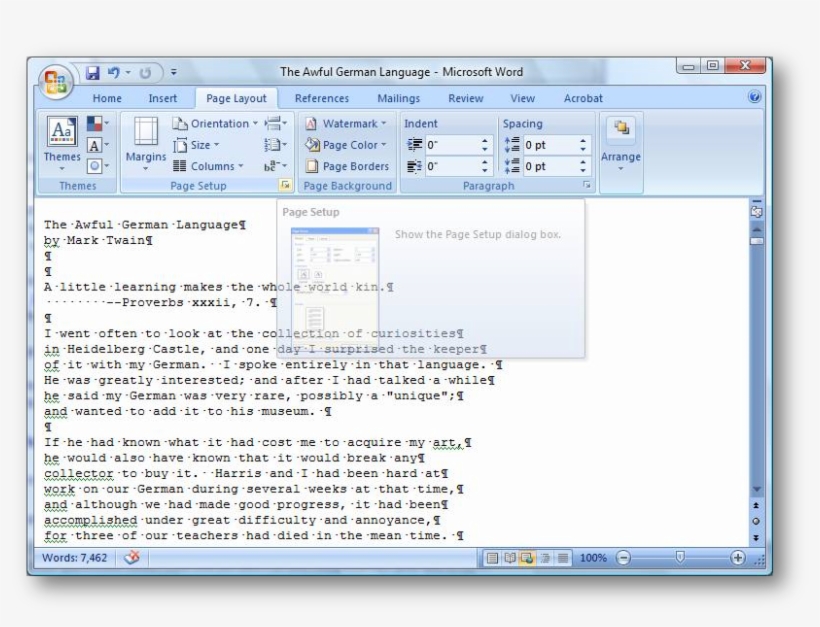820x627 pixels.
Task: Switch to Draft view
Action: click(x=563, y=558)
